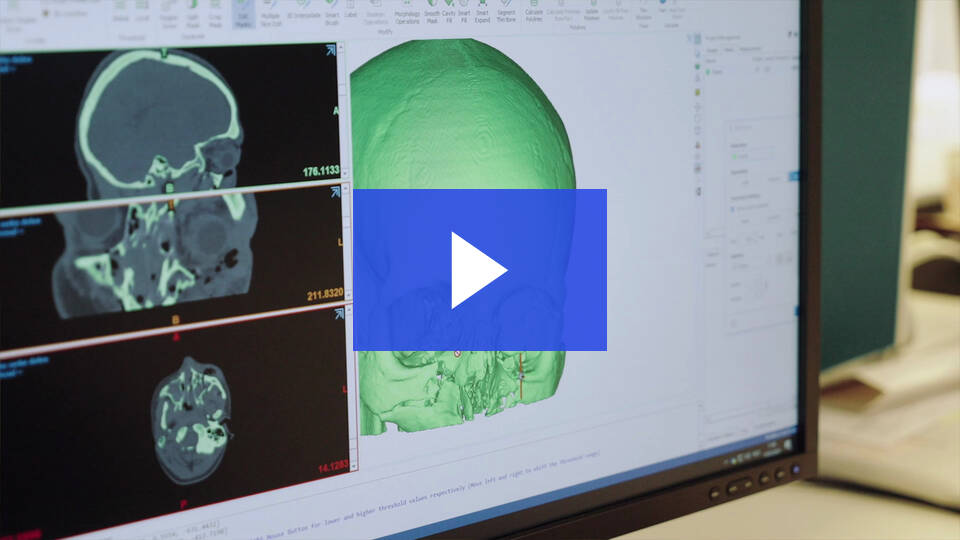Open the Crop Mask tool
Screen dimensions: 960x540
click(215, 15)
